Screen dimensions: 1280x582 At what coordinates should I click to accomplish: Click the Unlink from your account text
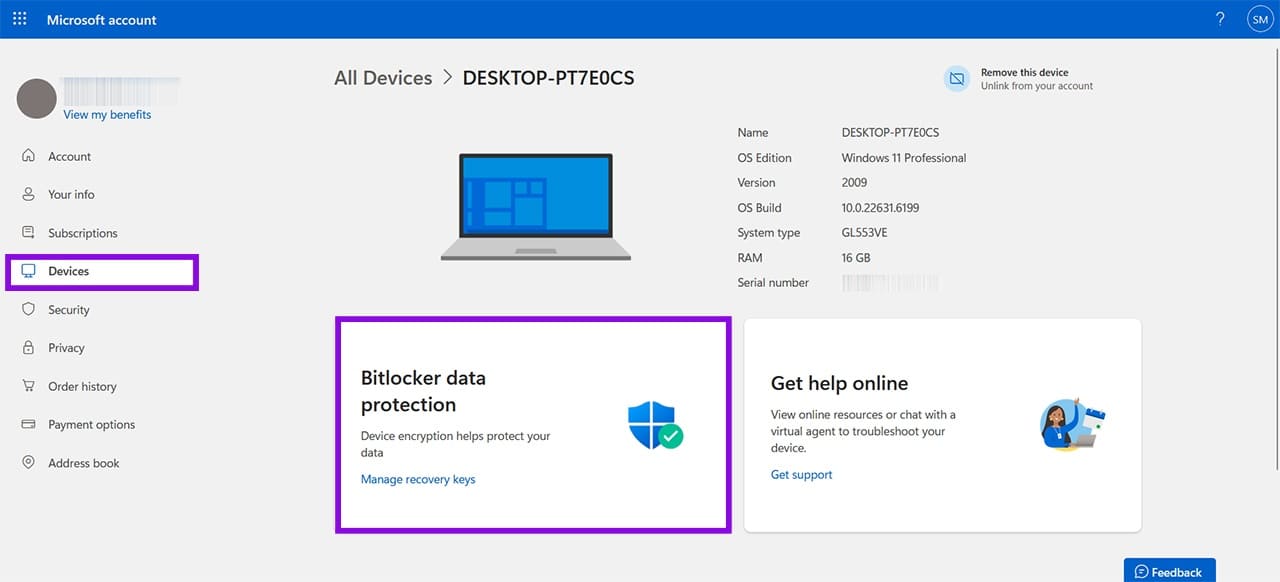tap(1037, 86)
